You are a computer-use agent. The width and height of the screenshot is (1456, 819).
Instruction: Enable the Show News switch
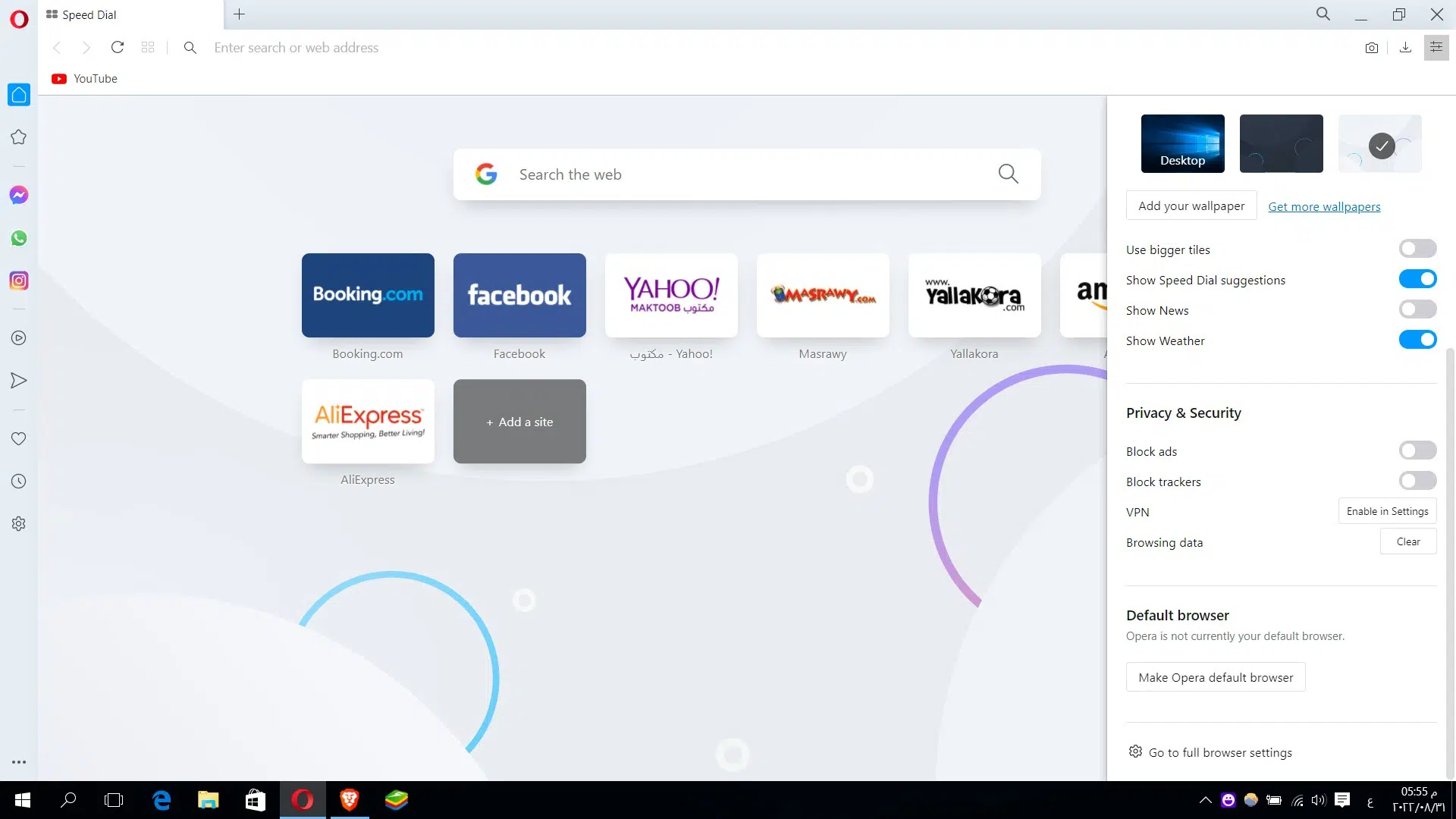pos(1417,309)
